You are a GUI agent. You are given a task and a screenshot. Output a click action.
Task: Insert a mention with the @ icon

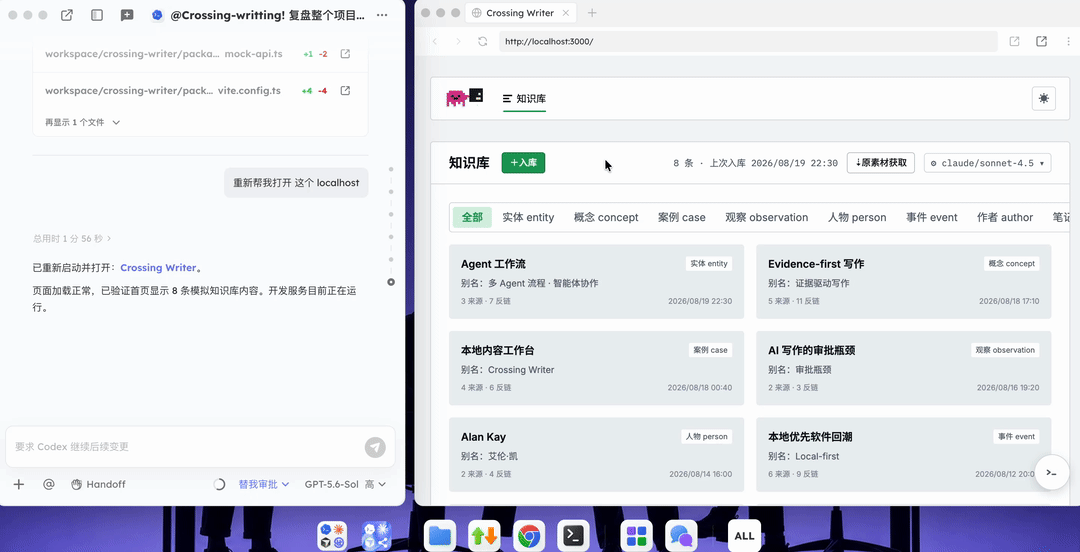(x=48, y=484)
